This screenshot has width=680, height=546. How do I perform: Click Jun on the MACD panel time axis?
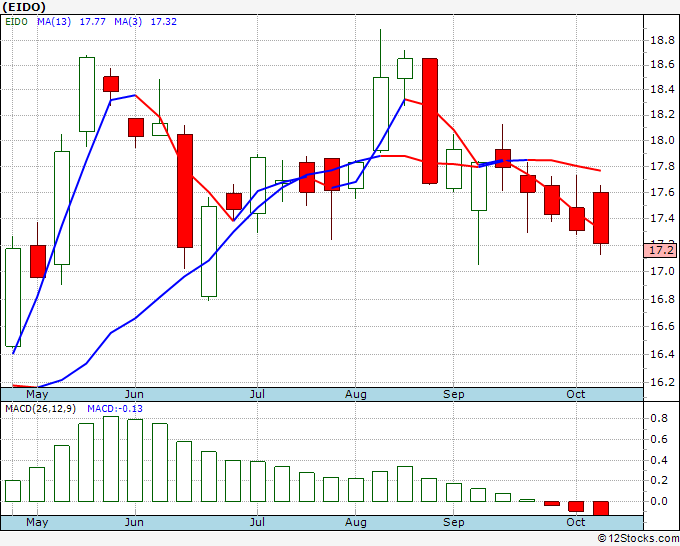[134, 522]
